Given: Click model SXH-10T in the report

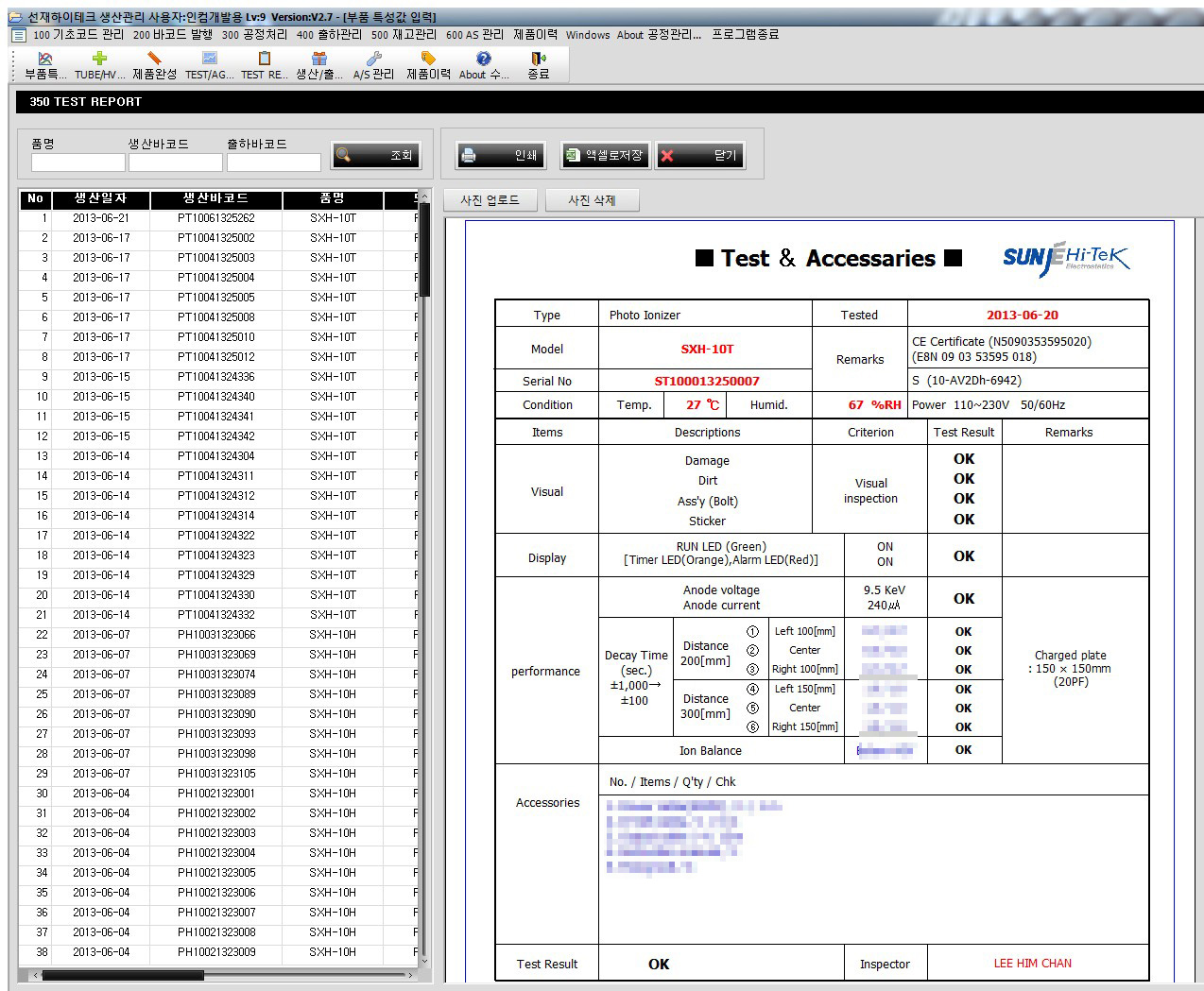Looking at the screenshot, I should 707,350.
